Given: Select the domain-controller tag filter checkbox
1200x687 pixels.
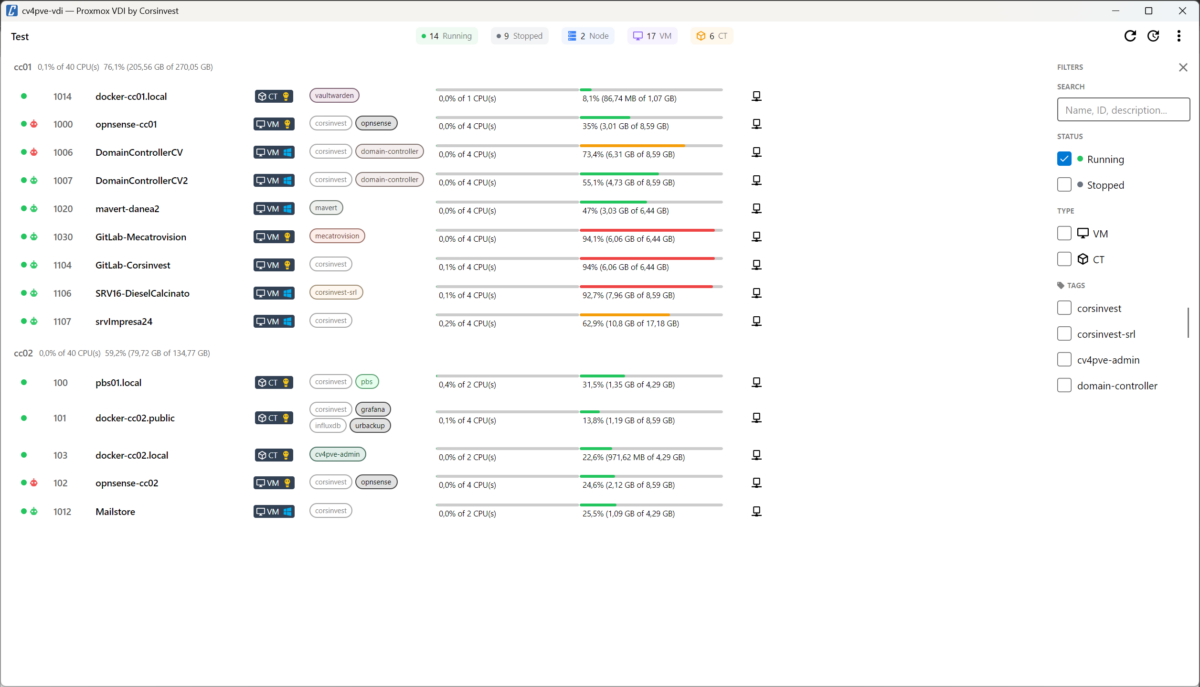Looking at the screenshot, I should (1064, 386).
